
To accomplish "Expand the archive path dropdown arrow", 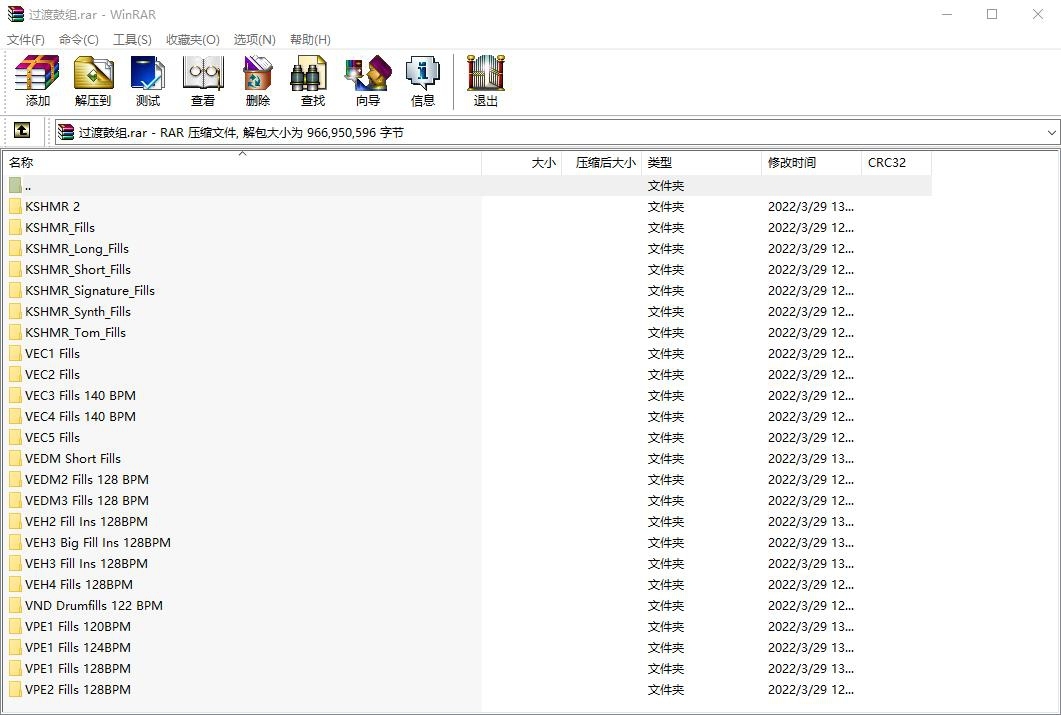I will [1051, 132].
